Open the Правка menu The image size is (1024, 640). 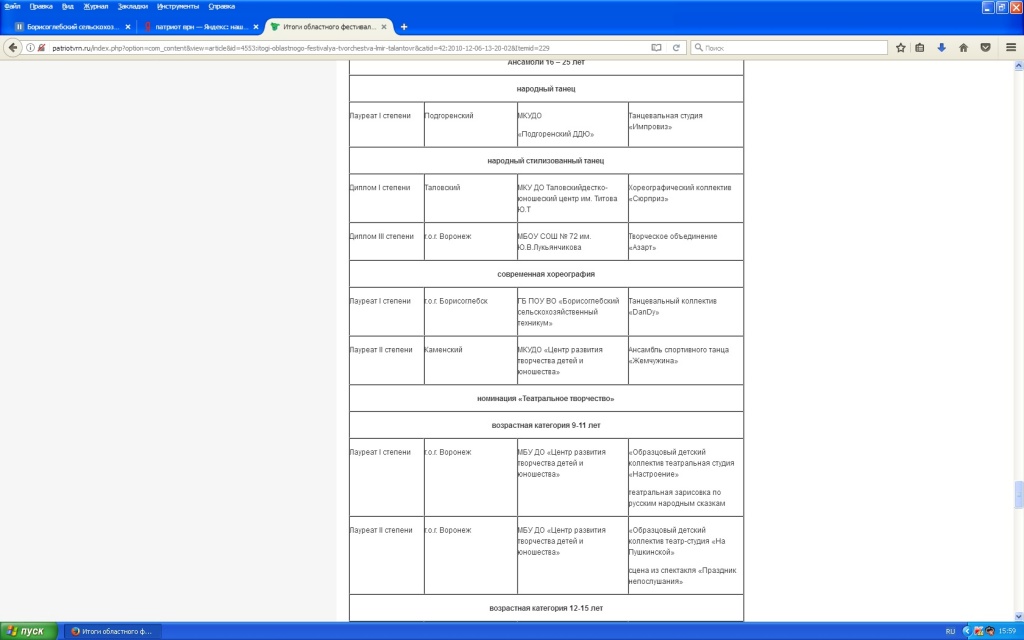[x=41, y=7]
